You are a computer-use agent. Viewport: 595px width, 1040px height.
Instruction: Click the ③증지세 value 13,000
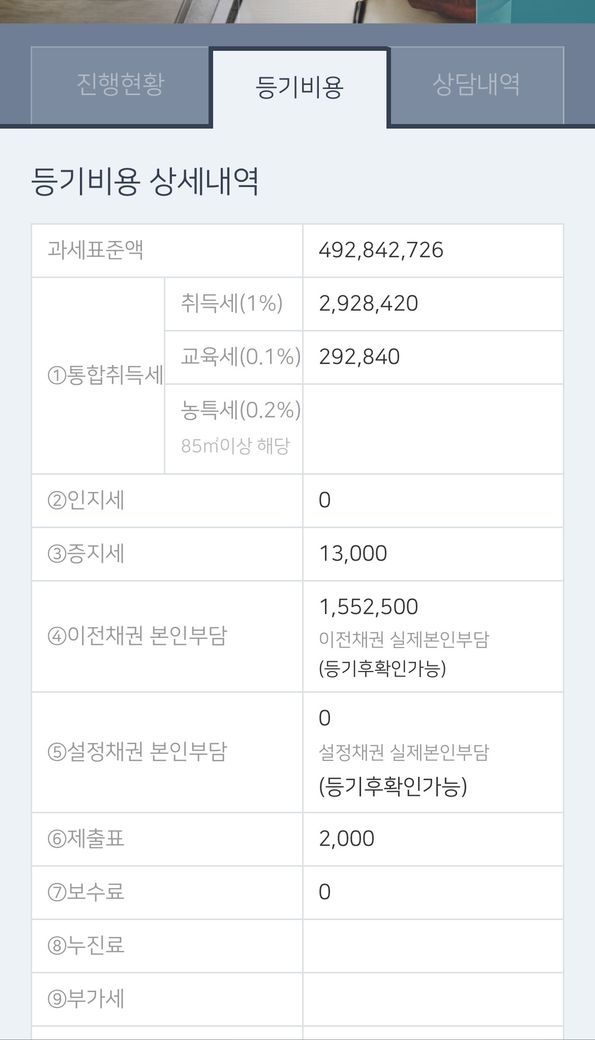pos(353,553)
